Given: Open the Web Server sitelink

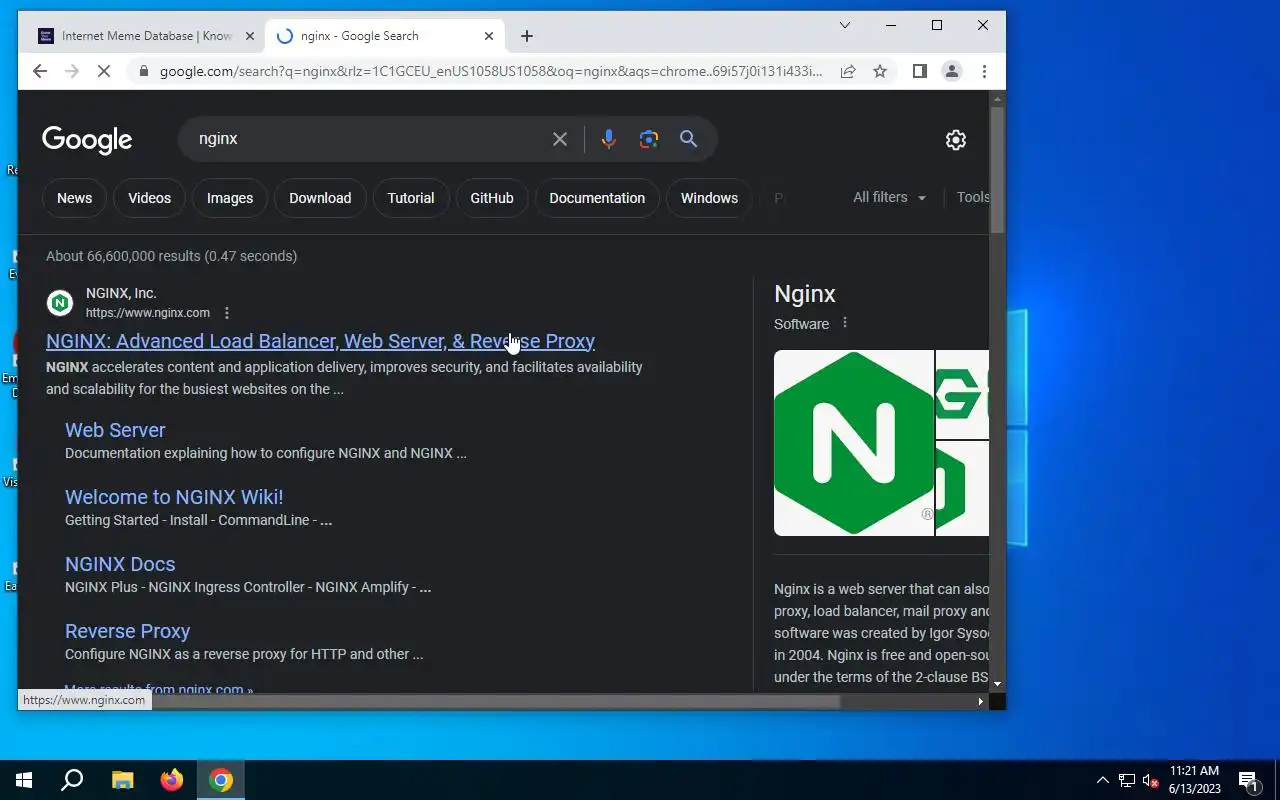Looking at the screenshot, I should 115,430.
